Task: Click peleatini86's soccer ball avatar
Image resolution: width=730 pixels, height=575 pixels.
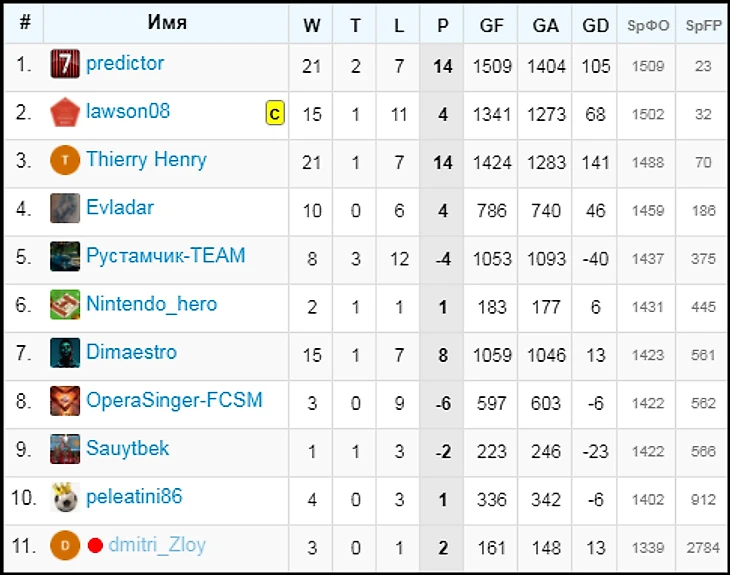Action: point(65,497)
